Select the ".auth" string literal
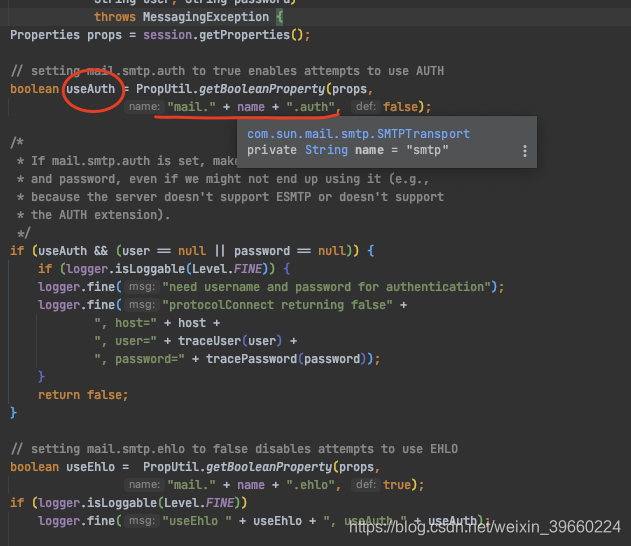The height and width of the screenshot is (546, 631). click(x=310, y=107)
